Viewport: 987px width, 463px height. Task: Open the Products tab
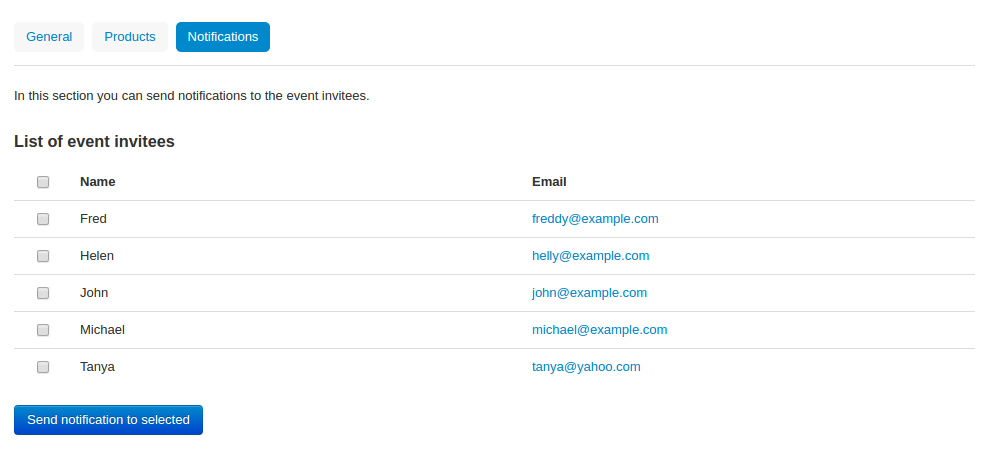130,37
